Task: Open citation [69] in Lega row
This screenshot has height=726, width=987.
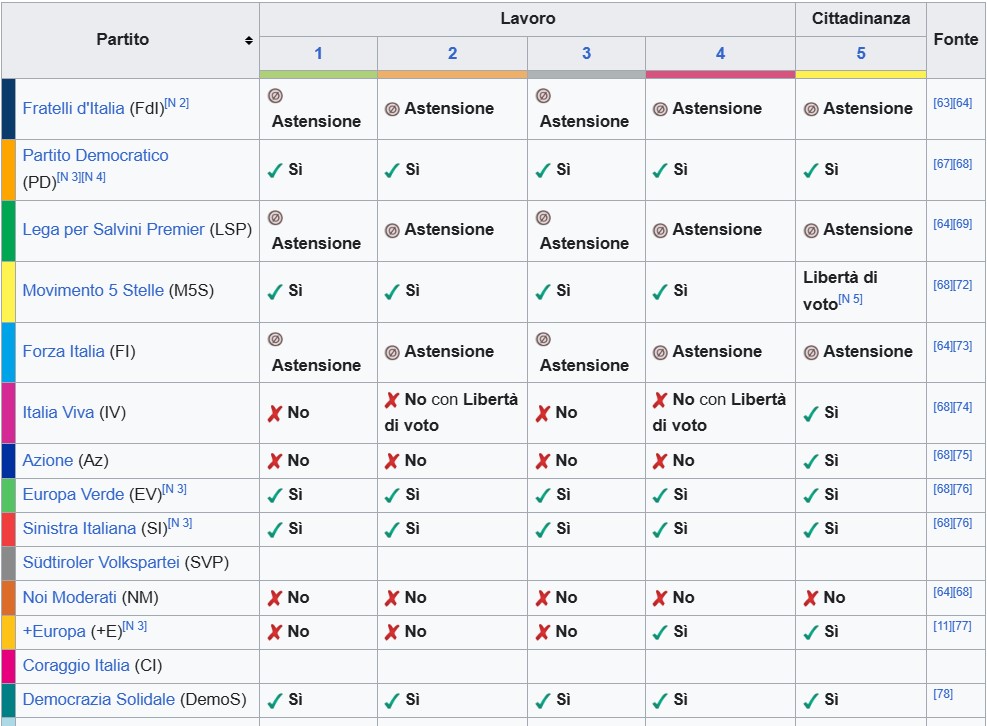Action: 962,224
